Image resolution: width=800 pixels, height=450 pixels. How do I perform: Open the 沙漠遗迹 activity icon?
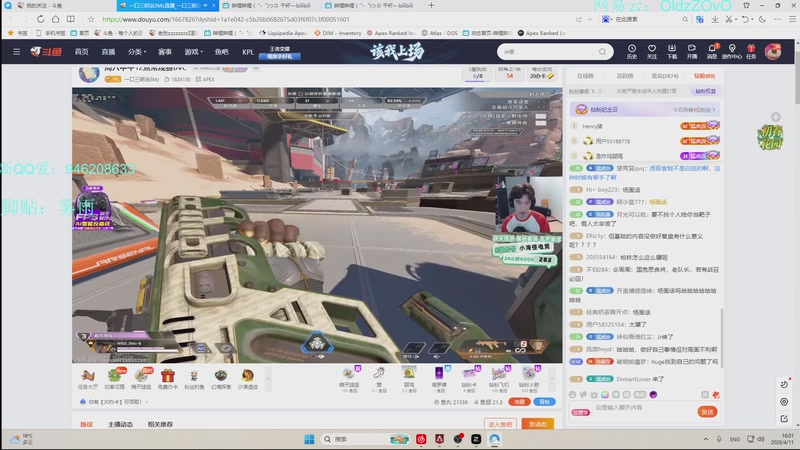(247, 379)
